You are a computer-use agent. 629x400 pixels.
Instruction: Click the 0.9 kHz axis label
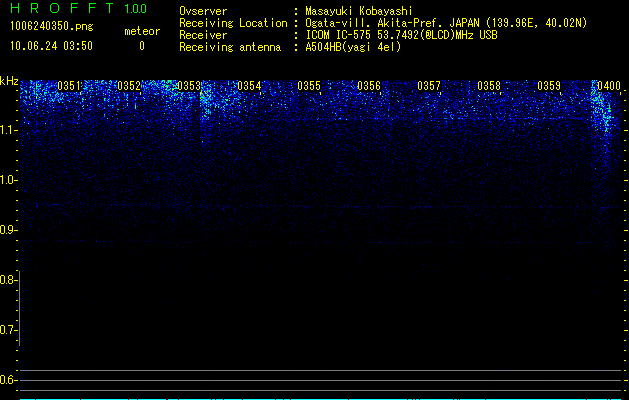(8, 230)
